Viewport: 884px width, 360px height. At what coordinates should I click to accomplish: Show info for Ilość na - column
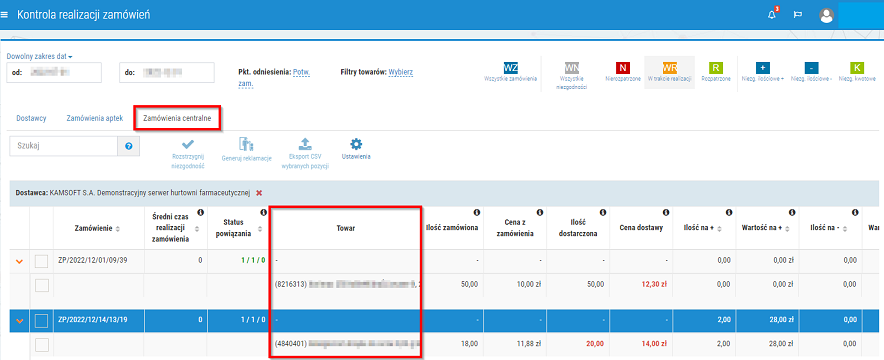(855, 212)
